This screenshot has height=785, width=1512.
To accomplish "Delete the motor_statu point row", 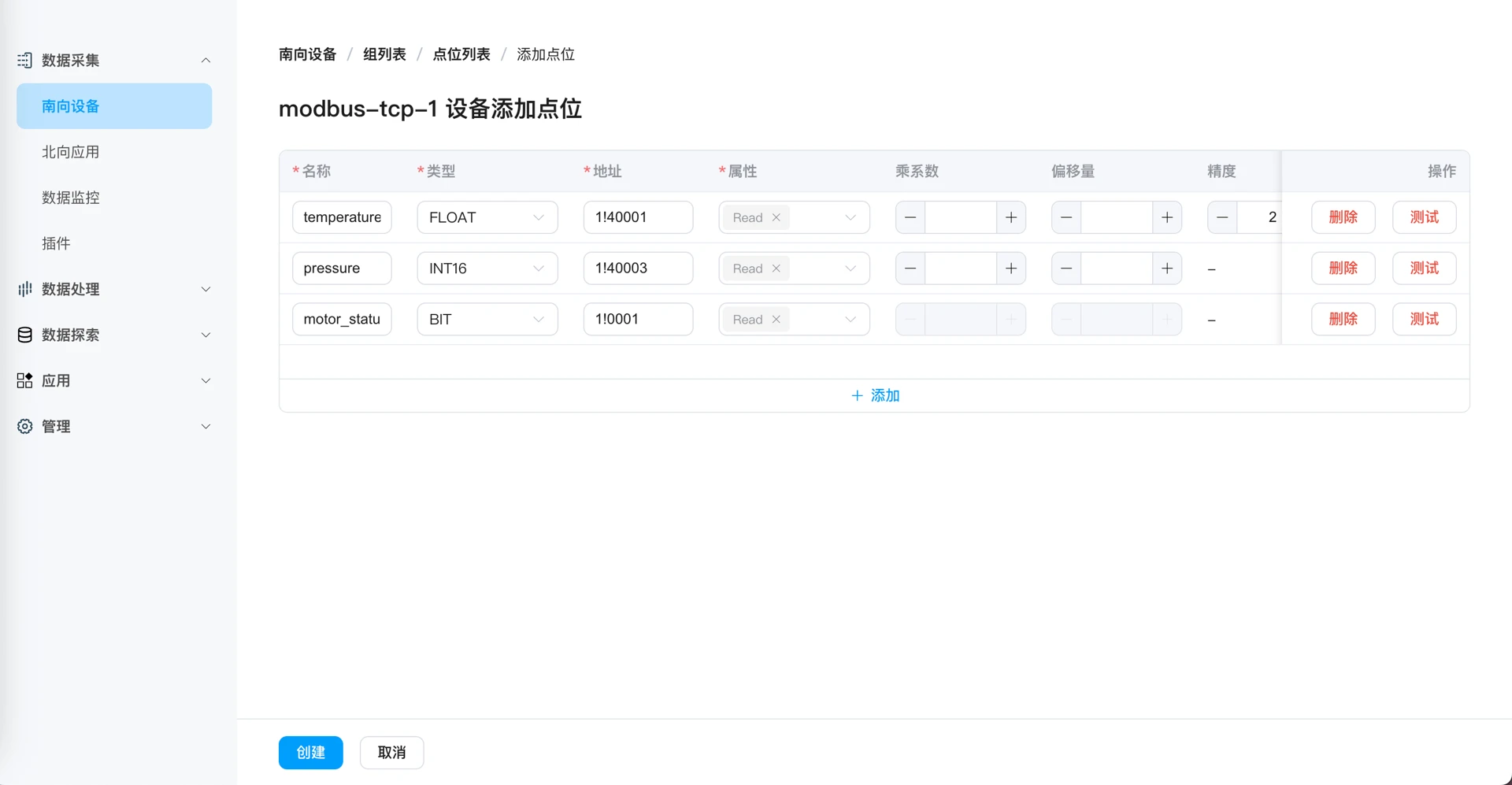I will pyautogui.click(x=1343, y=320).
